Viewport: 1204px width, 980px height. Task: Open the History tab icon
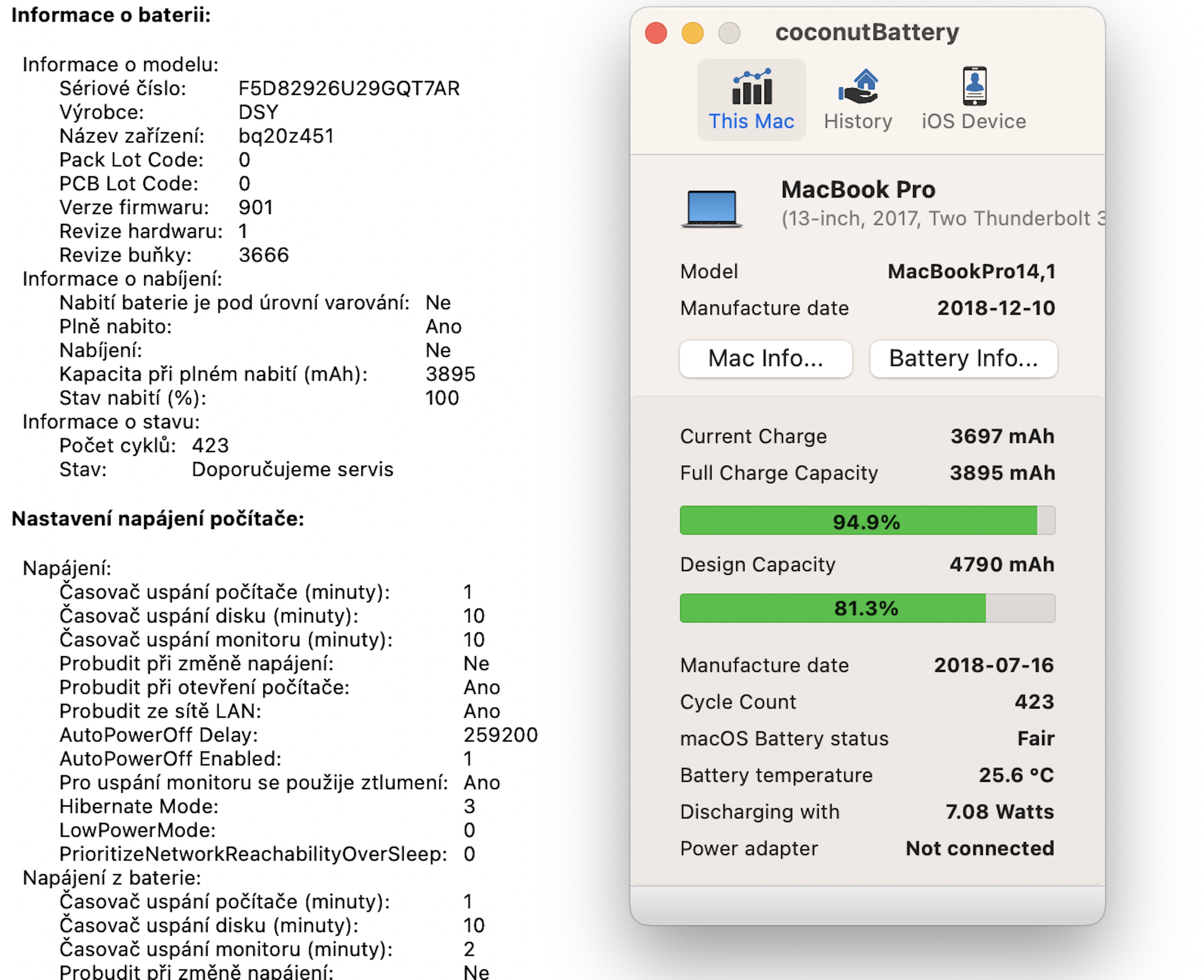(x=858, y=87)
